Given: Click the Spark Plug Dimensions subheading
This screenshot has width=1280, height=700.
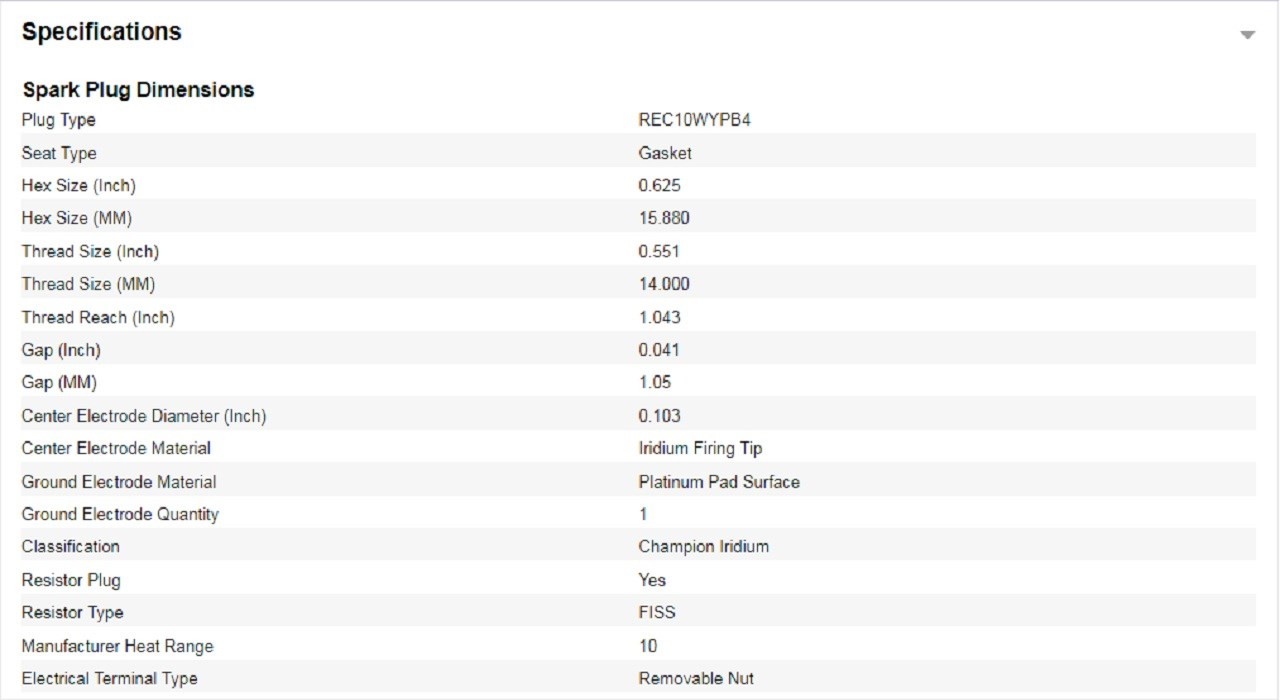Looking at the screenshot, I should pos(138,90).
